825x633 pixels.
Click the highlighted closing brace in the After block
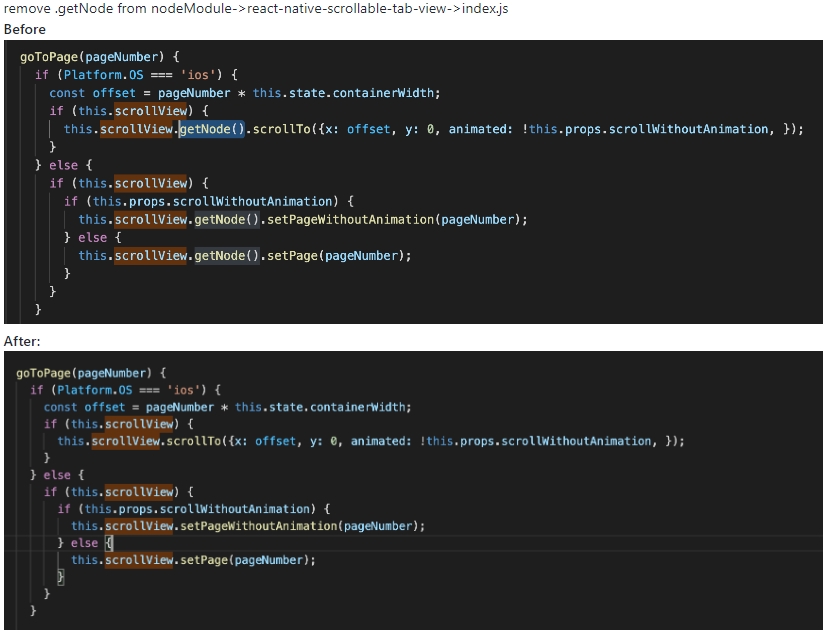pos(61,577)
